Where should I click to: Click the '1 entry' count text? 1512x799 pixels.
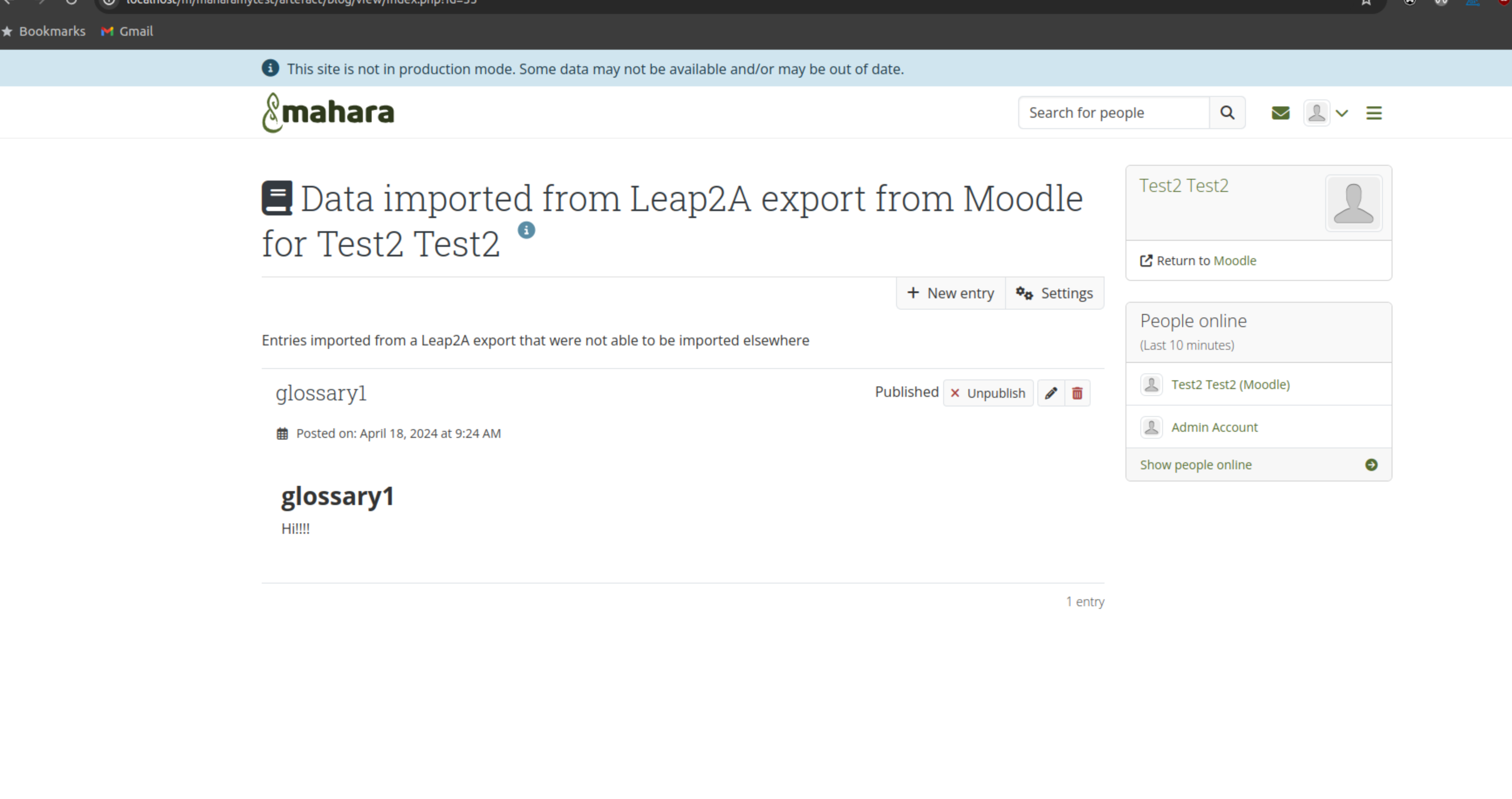click(x=1085, y=601)
